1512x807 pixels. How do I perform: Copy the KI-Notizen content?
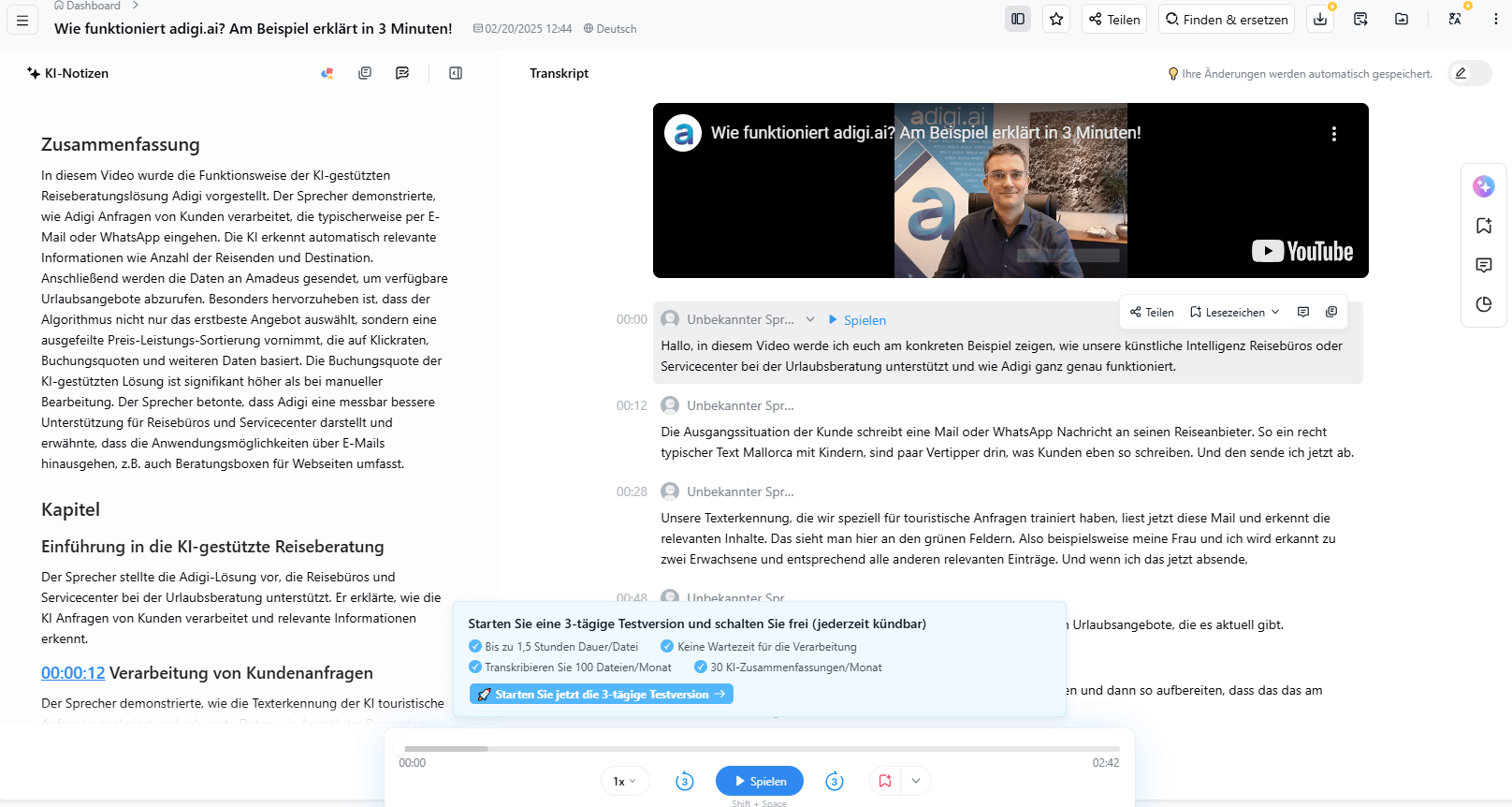tap(365, 73)
